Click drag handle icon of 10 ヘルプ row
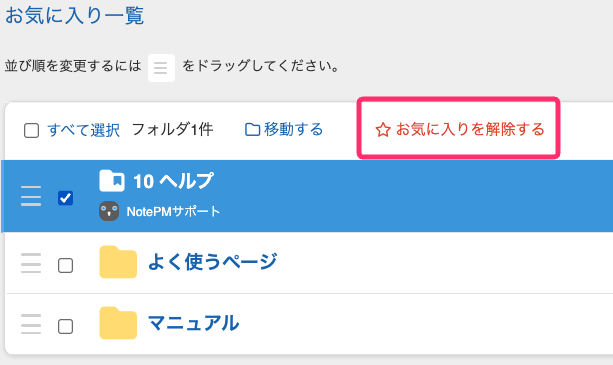The height and width of the screenshot is (365, 613). tap(31, 196)
